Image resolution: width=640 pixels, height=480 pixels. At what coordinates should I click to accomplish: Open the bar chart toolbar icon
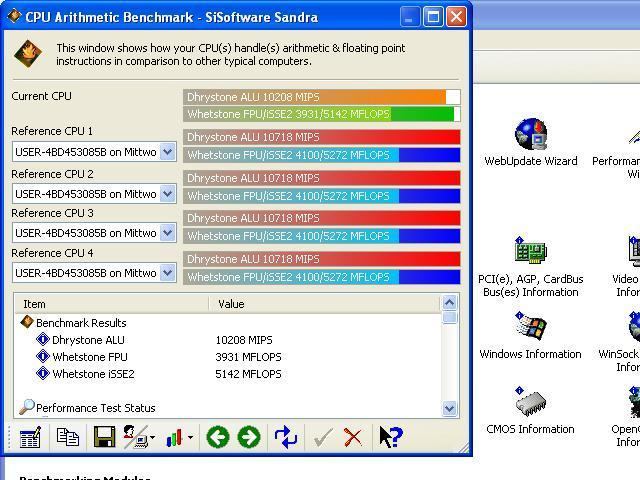tap(174, 438)
